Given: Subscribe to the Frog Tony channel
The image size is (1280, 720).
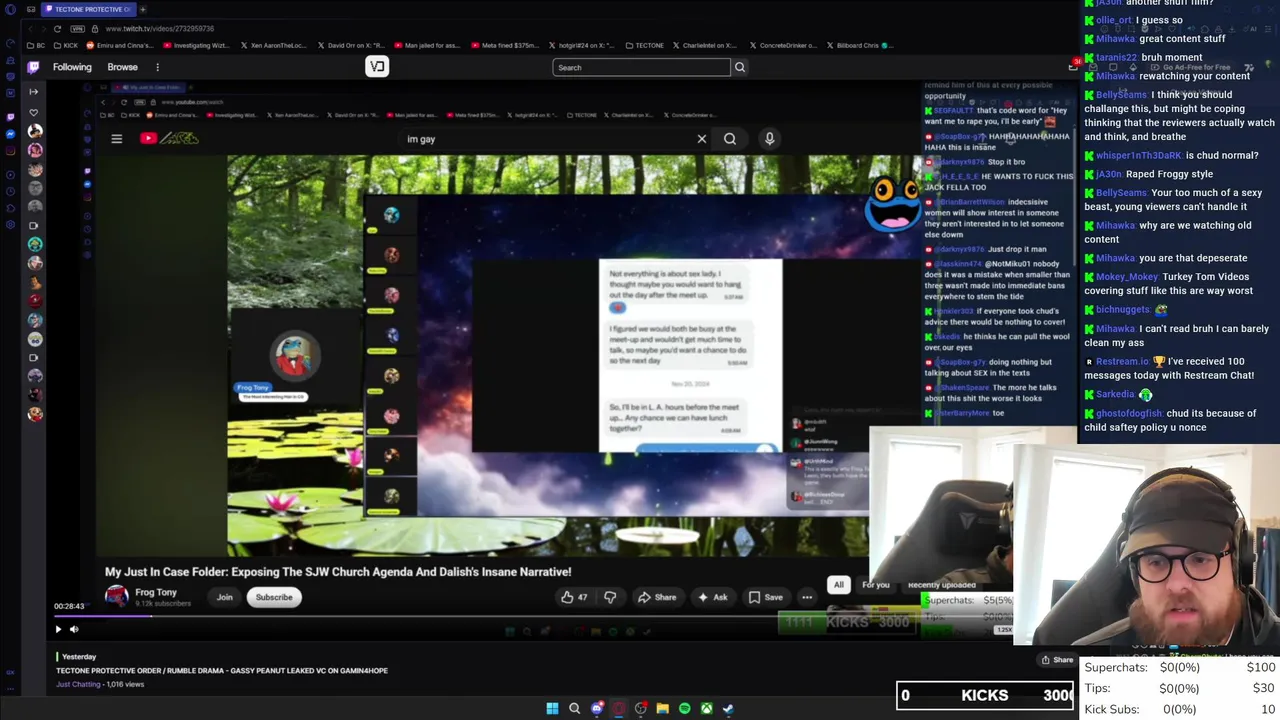Looking at the screenshot, I should coord(274,597).
